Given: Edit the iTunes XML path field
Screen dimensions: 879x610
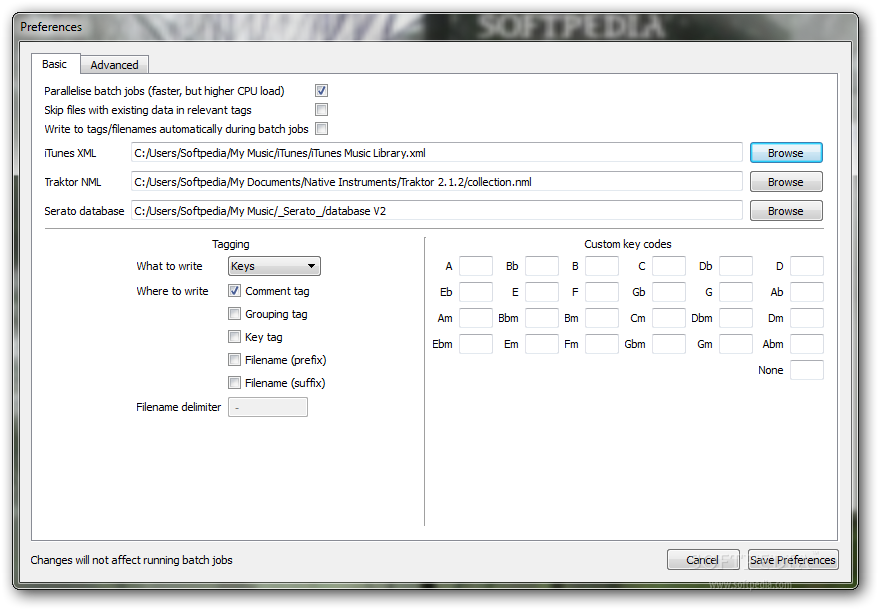Looking at the screenshot, I should pyautogui.click(x=437, y=152).
